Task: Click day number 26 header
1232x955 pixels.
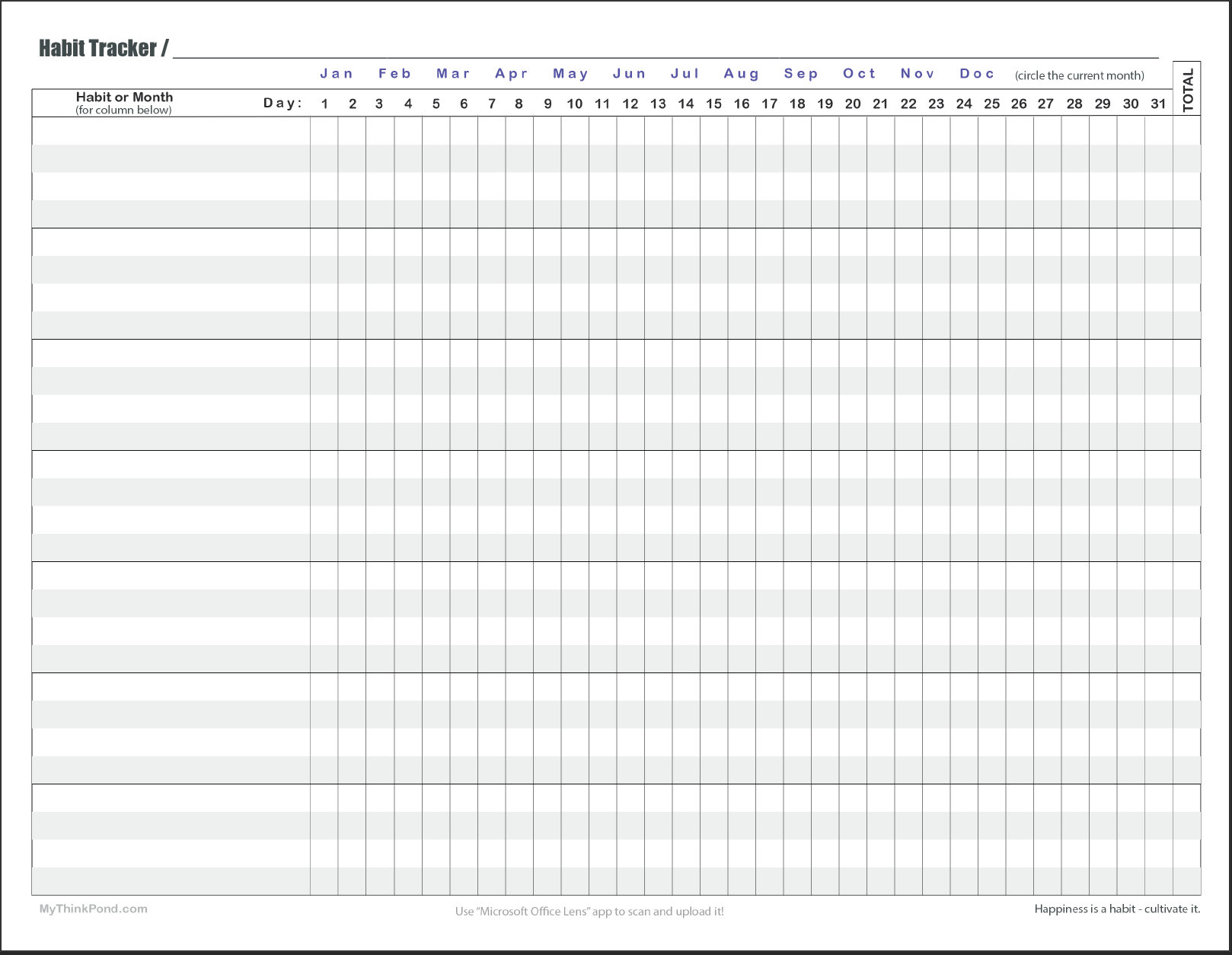Action: [1019, 104]
